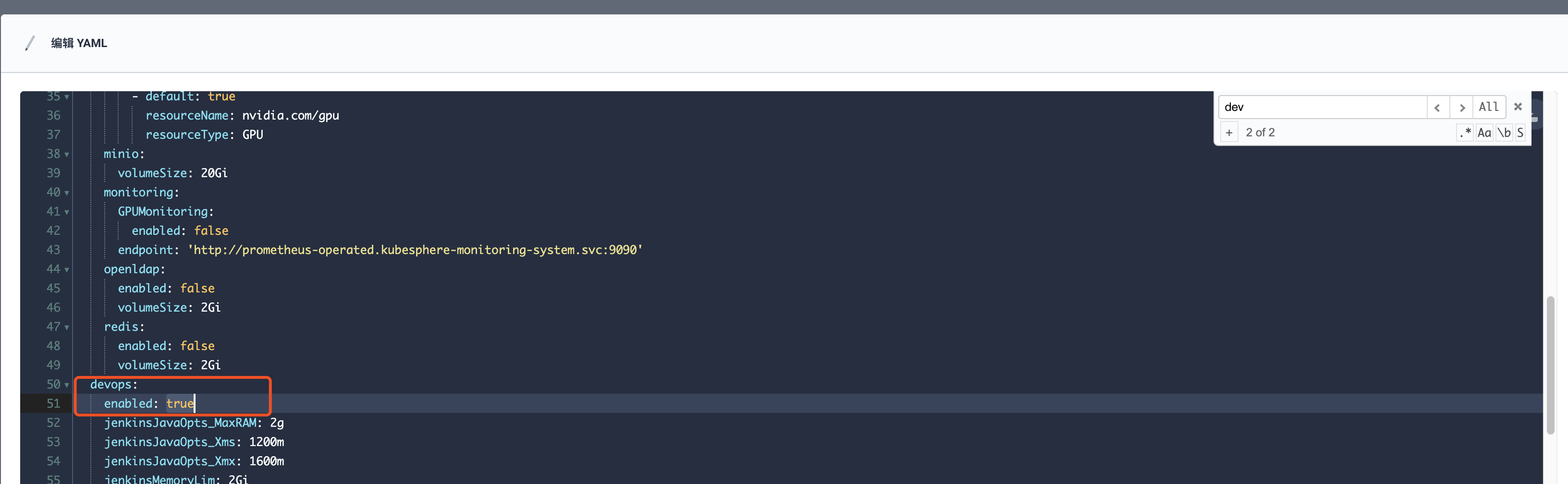This screenshot has height=484, width=1568.
Task: Click the editor vertical scrollbar thumb
Action: [1550, 365]
